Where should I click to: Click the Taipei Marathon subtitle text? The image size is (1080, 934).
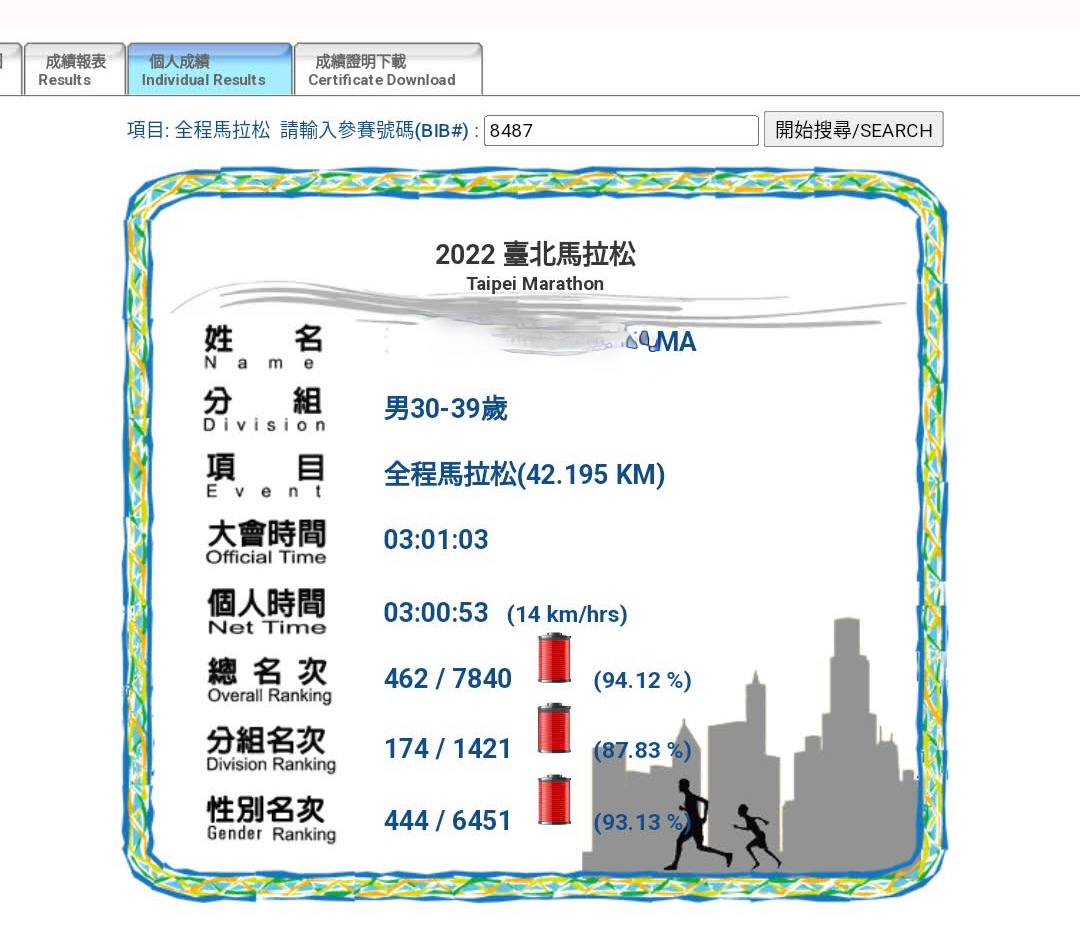coord(535,284)
